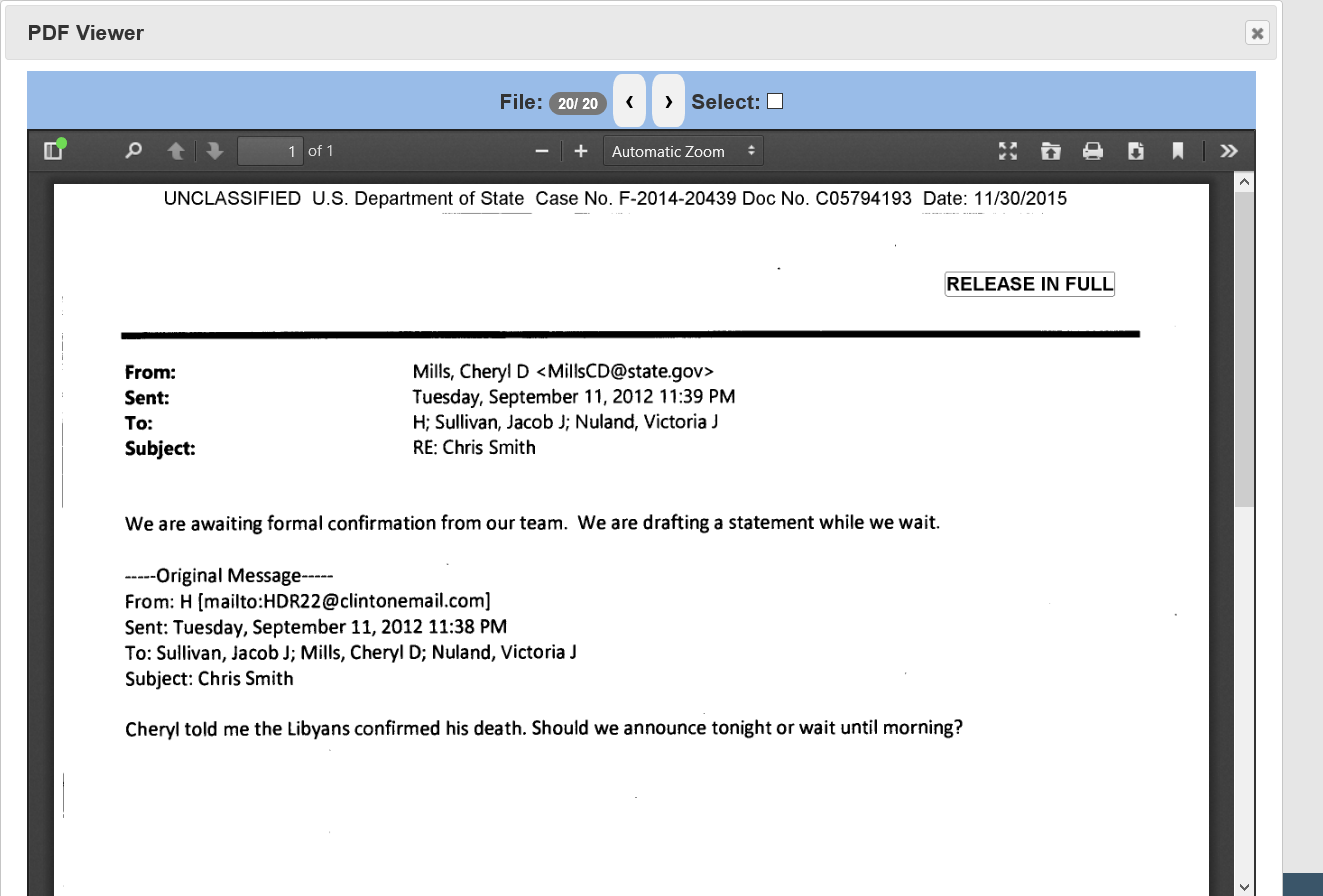Viewport: 1323px width, 896px height.
Task: Click the document scrollbar up arrow
Action: [1244, 182]
